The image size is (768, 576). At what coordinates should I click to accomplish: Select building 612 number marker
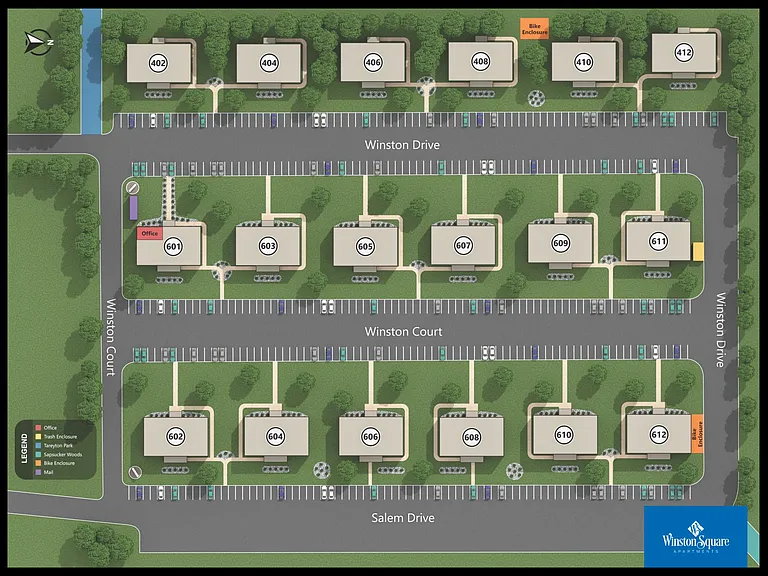tap(659, 434)
